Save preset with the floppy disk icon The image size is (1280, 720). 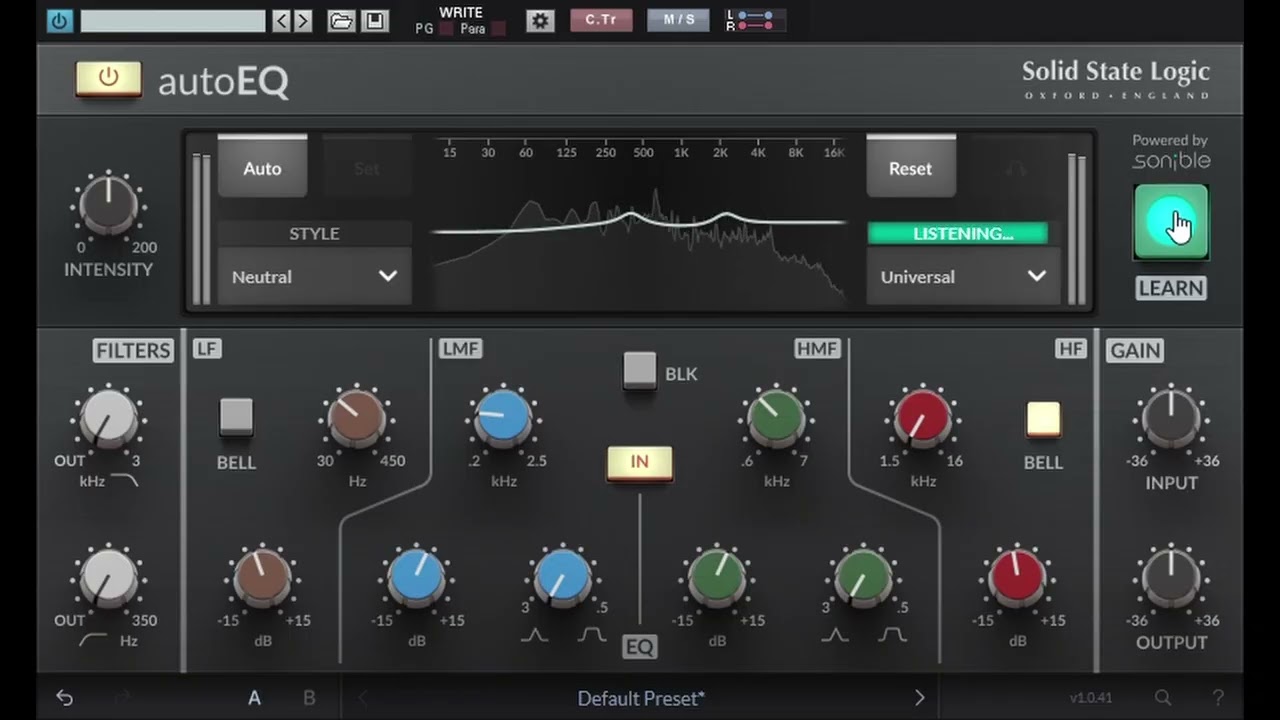[374, 21]
